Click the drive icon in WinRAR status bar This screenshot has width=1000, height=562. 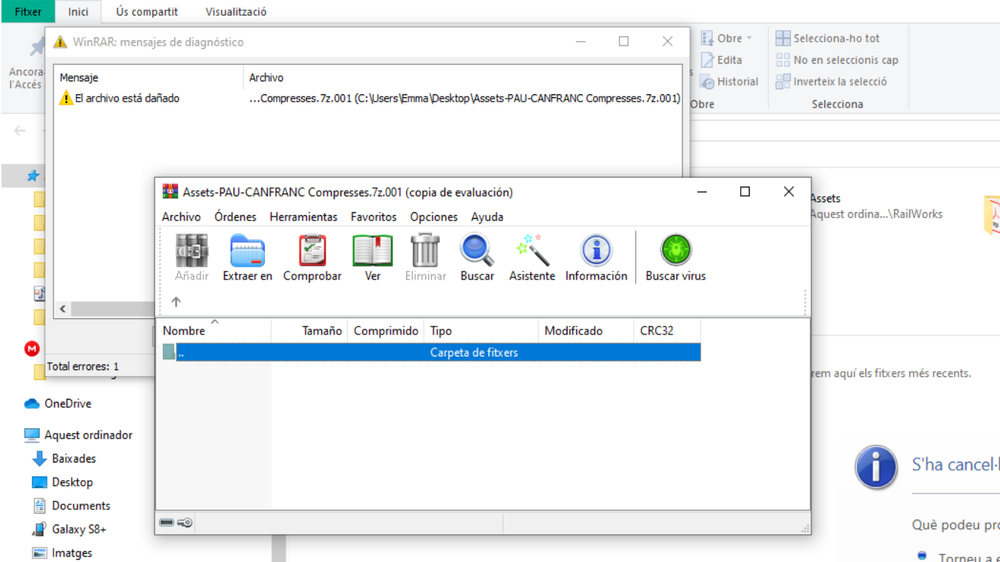pos(166,522)
